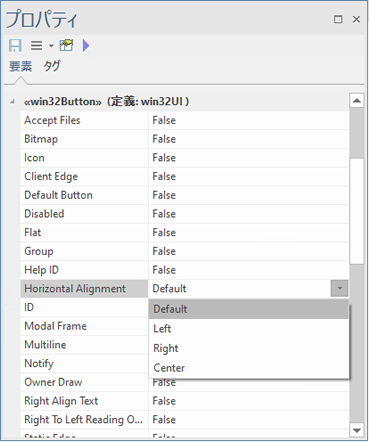This screenshot has width=369, height=442.
Task: Select the 要素 tab
Action: 20,66
